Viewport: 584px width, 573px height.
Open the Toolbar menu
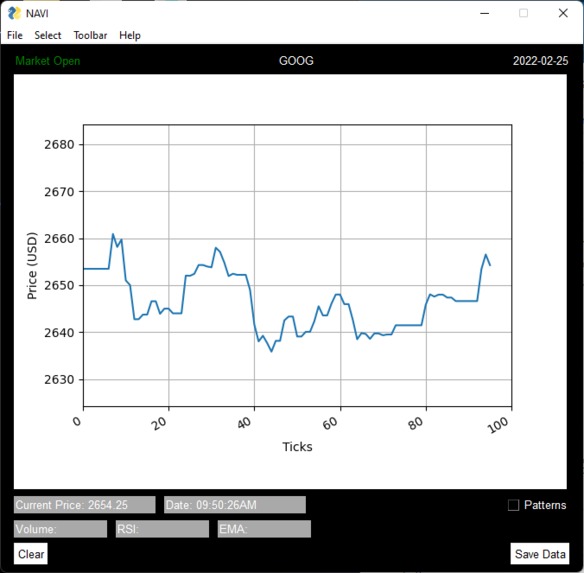coord(90,35)
